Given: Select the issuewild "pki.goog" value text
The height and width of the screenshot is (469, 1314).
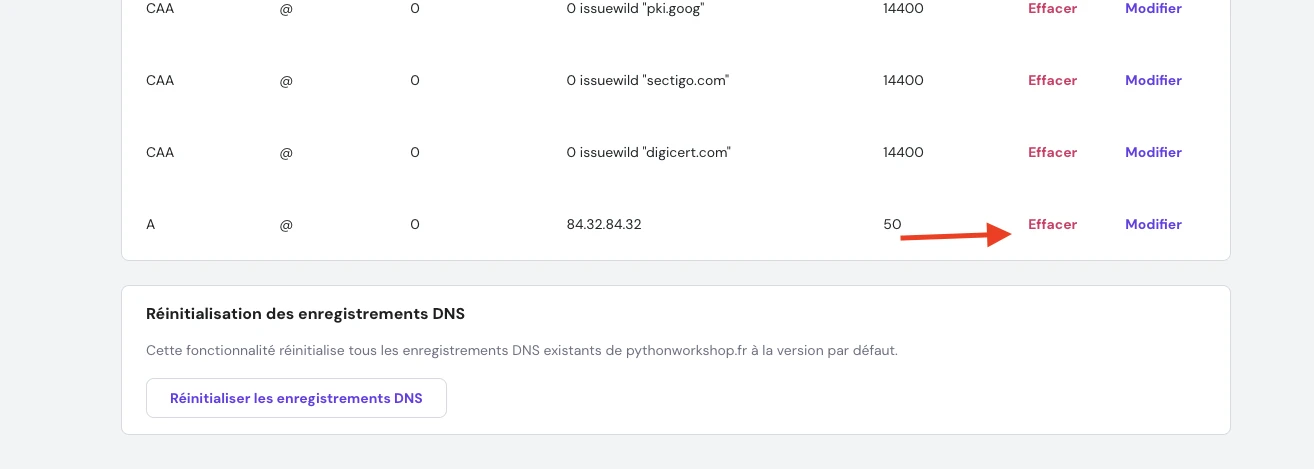Looking at the screenshot, I should (637, 9).
